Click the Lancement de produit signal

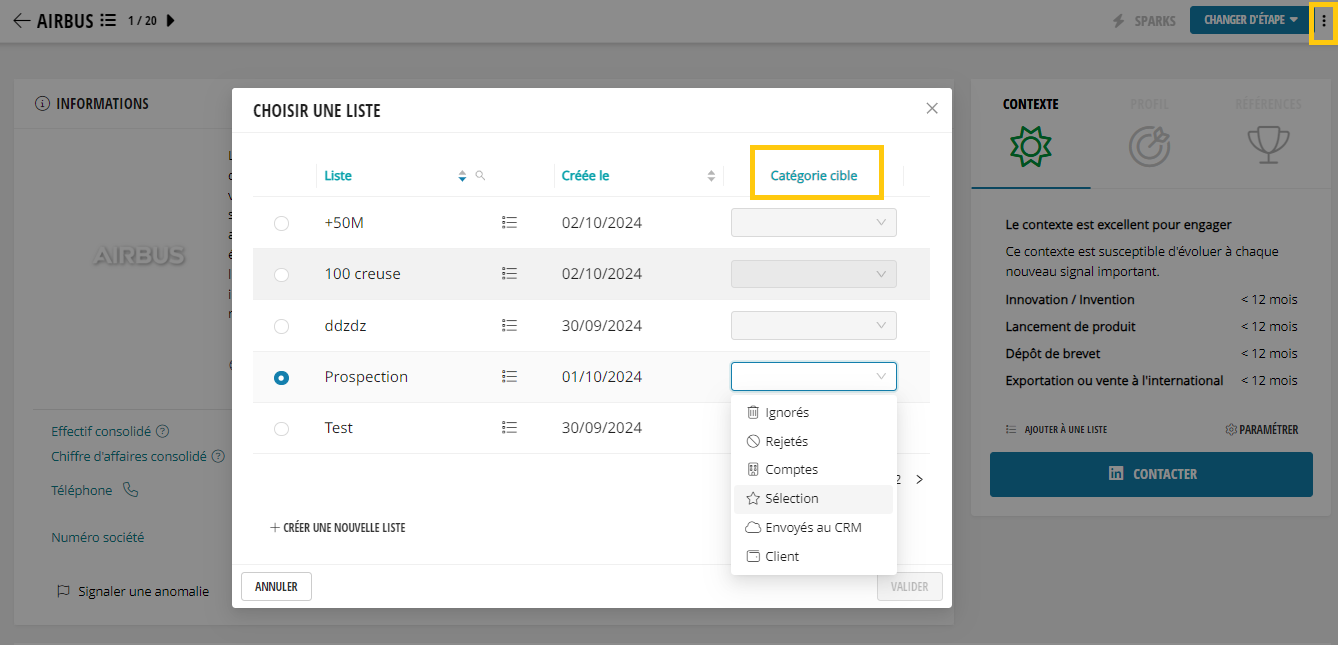1070,326
